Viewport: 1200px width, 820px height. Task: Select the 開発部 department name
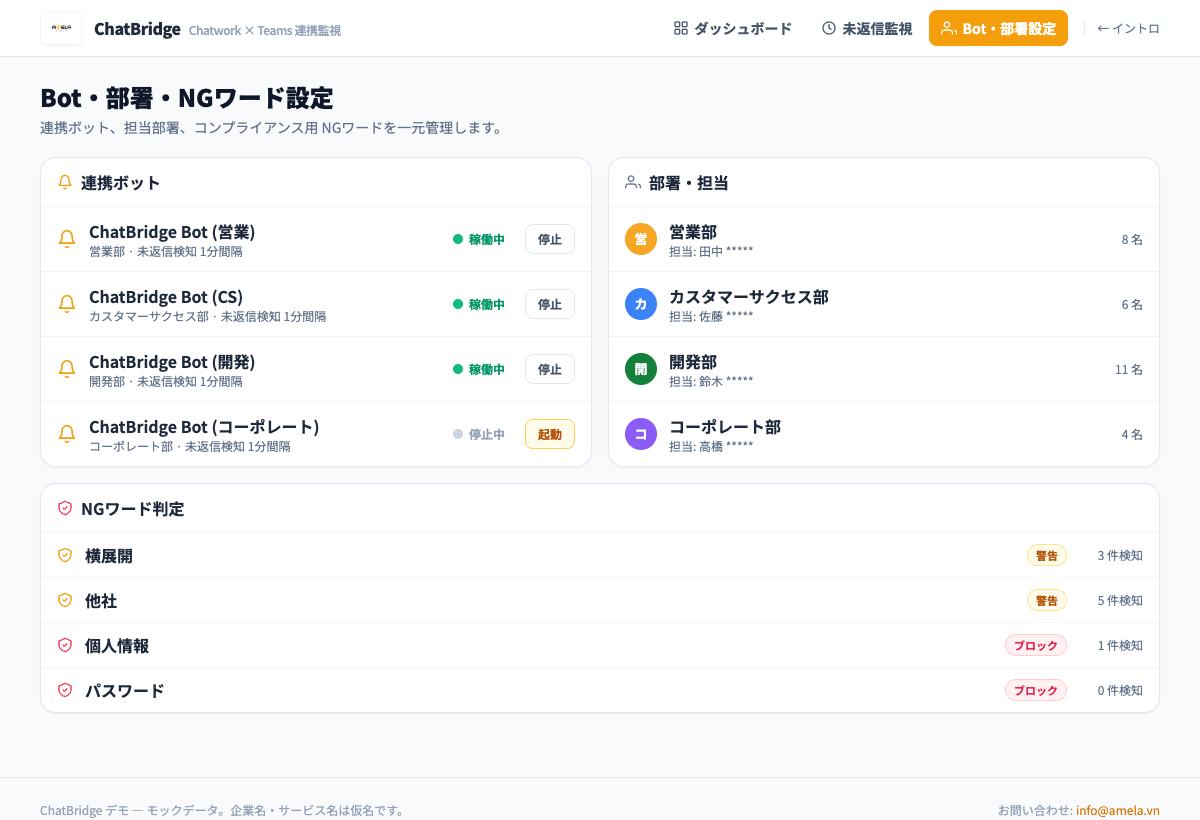693,361
